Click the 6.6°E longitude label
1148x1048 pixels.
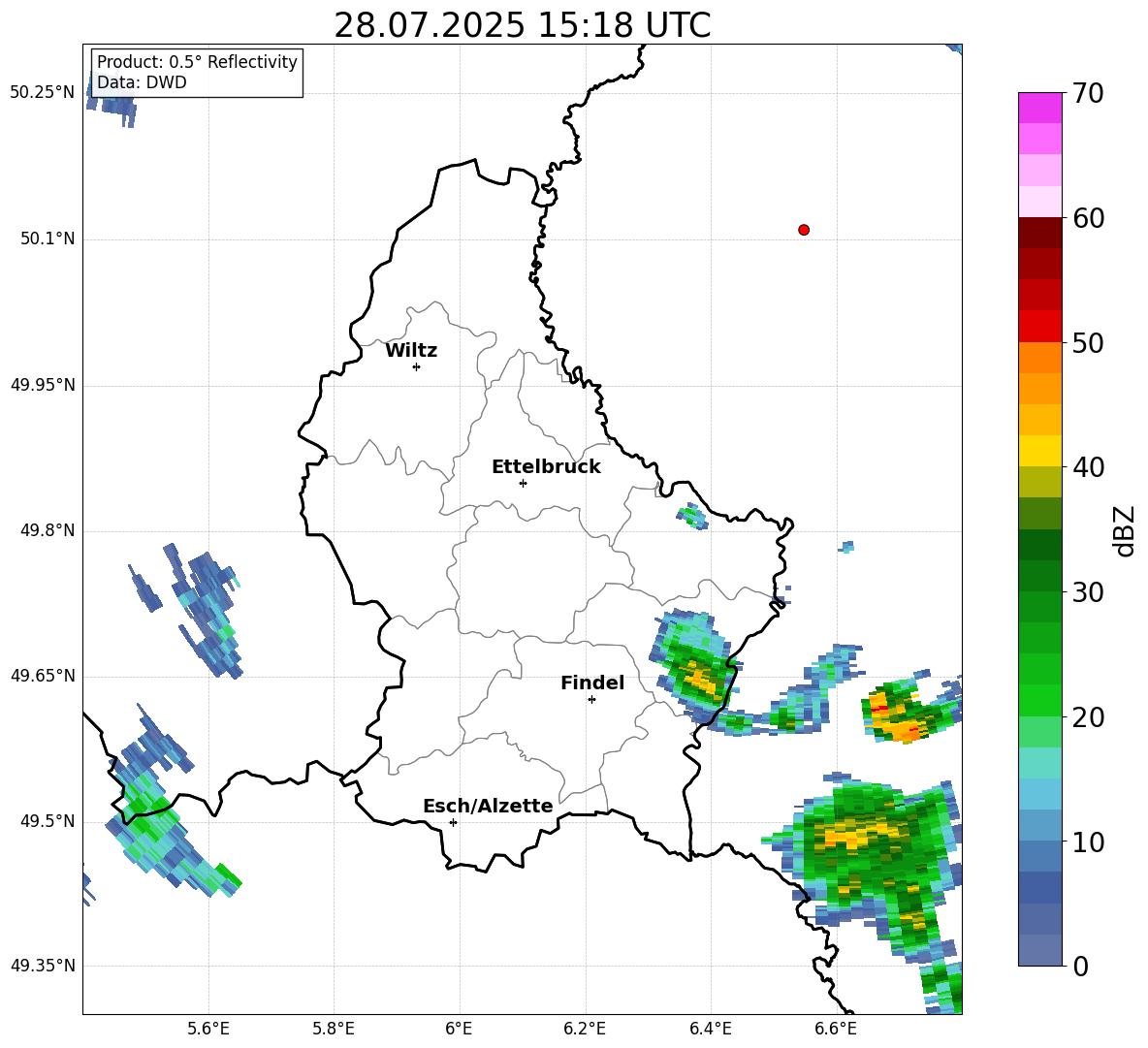836,1029
